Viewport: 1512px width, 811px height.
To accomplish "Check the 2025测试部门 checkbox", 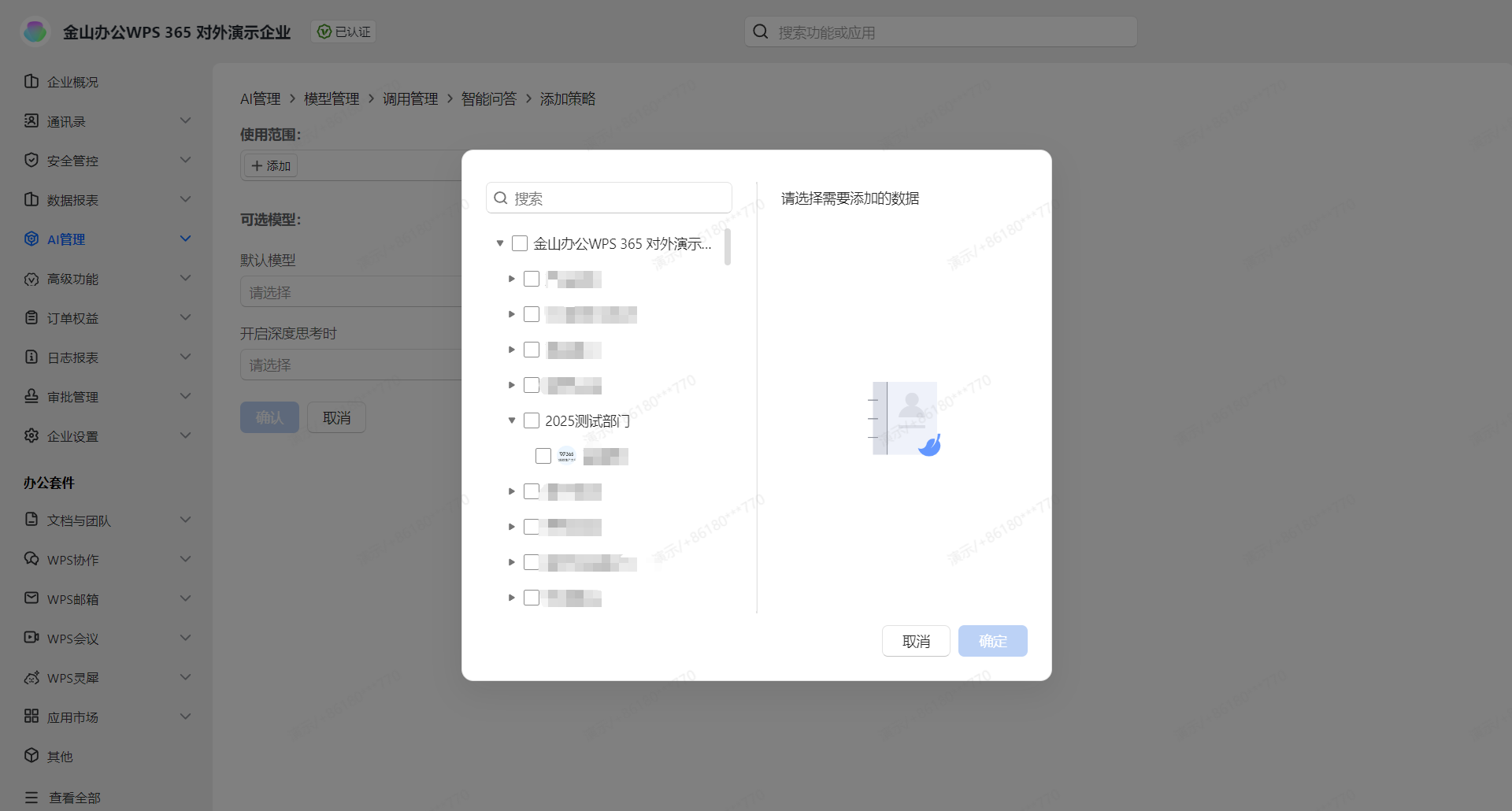I will (532, 420).
